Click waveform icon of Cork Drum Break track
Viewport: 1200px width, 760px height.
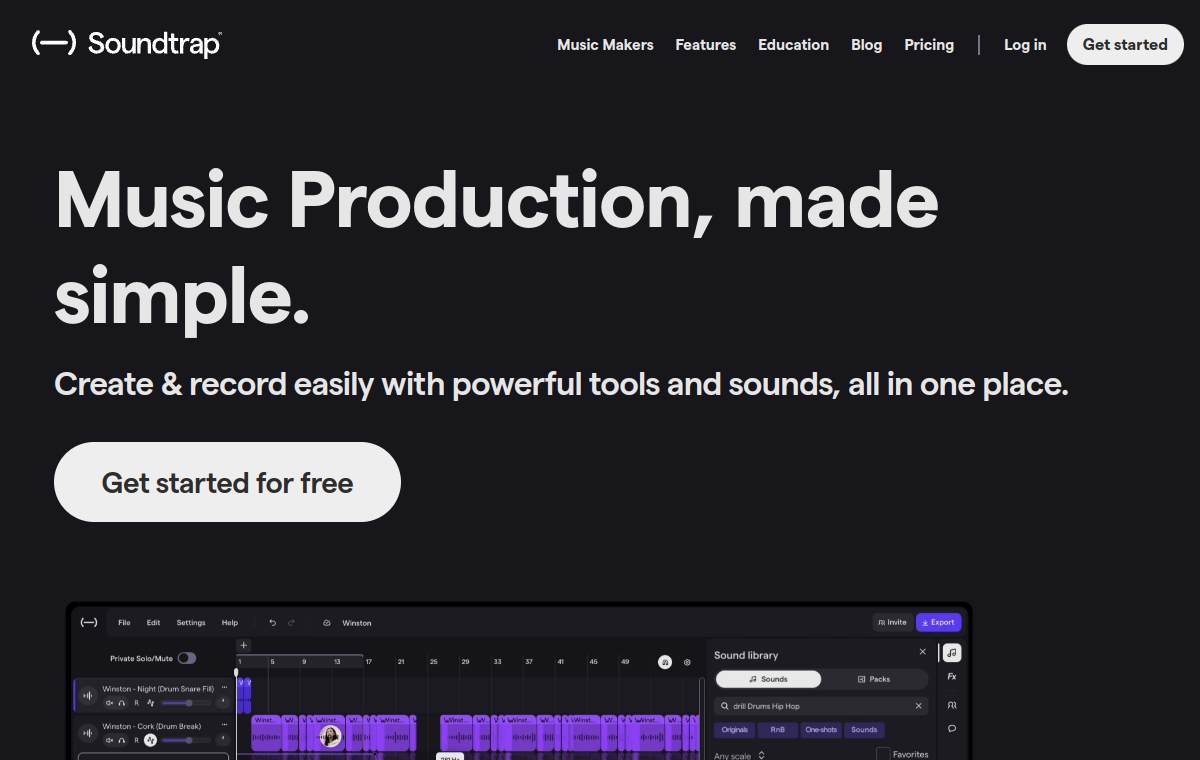pos(88,733)
